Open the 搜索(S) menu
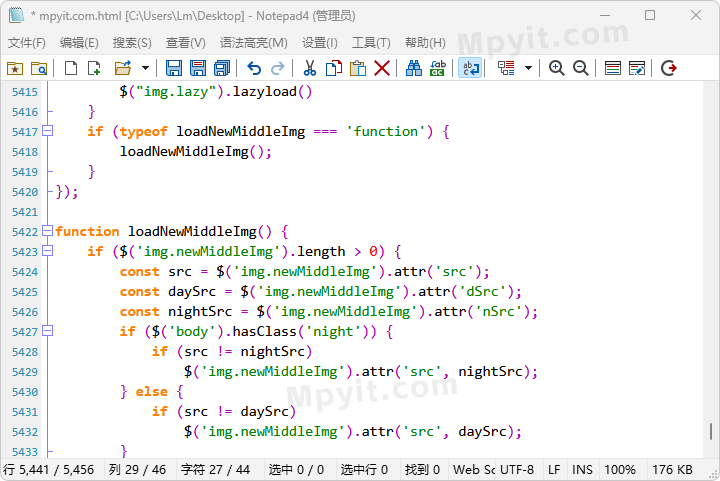Viewport: 720px width, 481px height. pyautogui.click(x=132, y=43)
